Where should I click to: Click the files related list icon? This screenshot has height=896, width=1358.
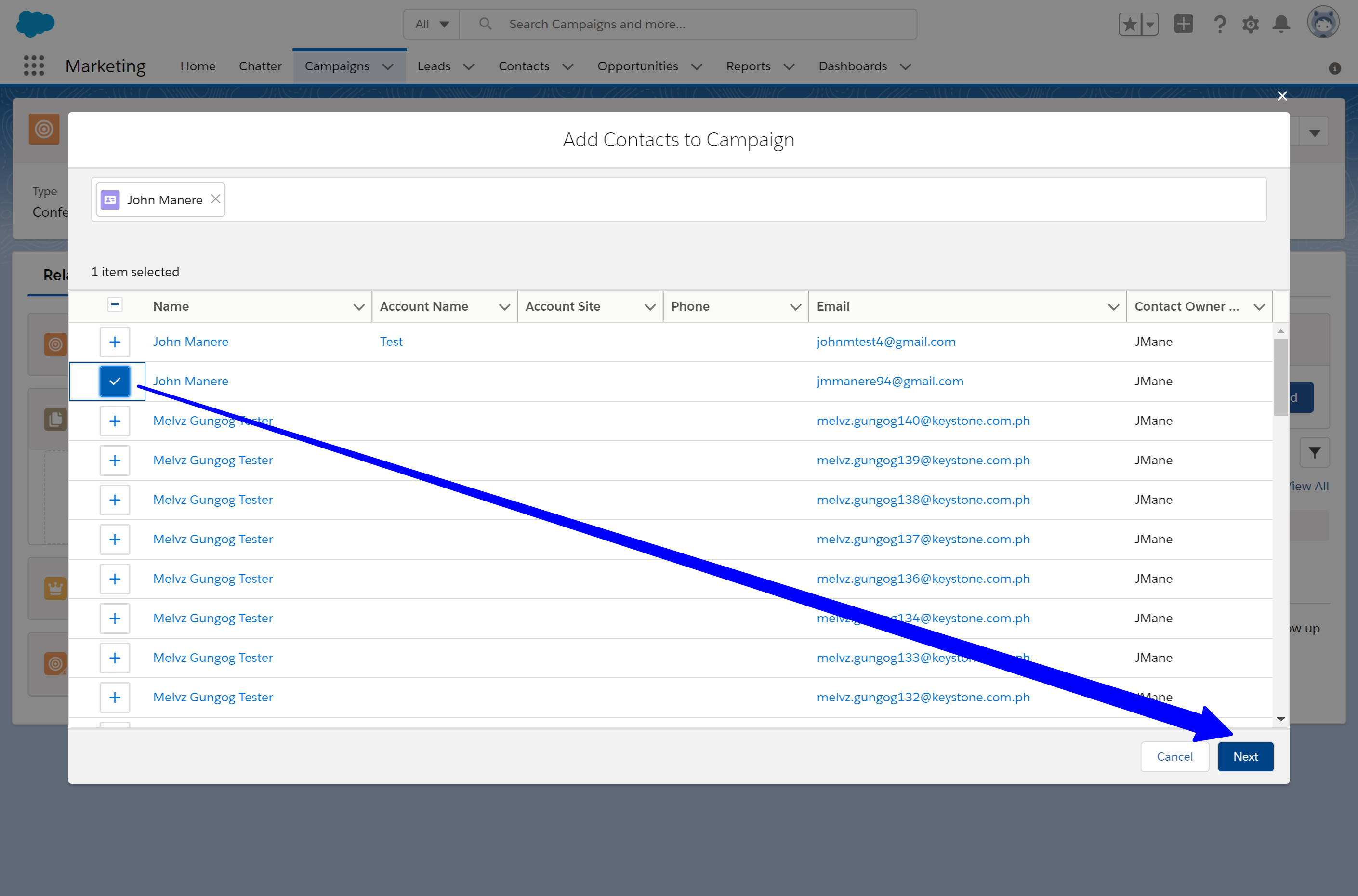55,420
